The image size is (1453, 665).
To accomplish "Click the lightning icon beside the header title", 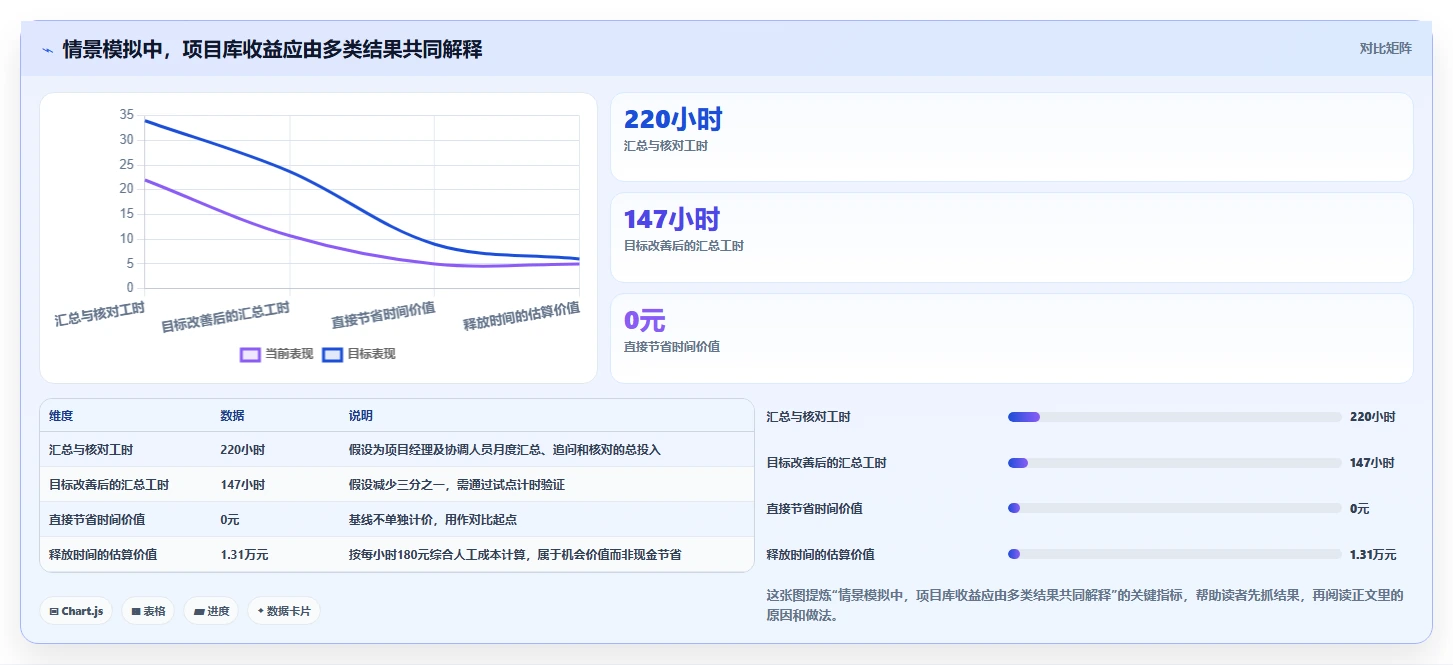I will click(x=47, y=50).
